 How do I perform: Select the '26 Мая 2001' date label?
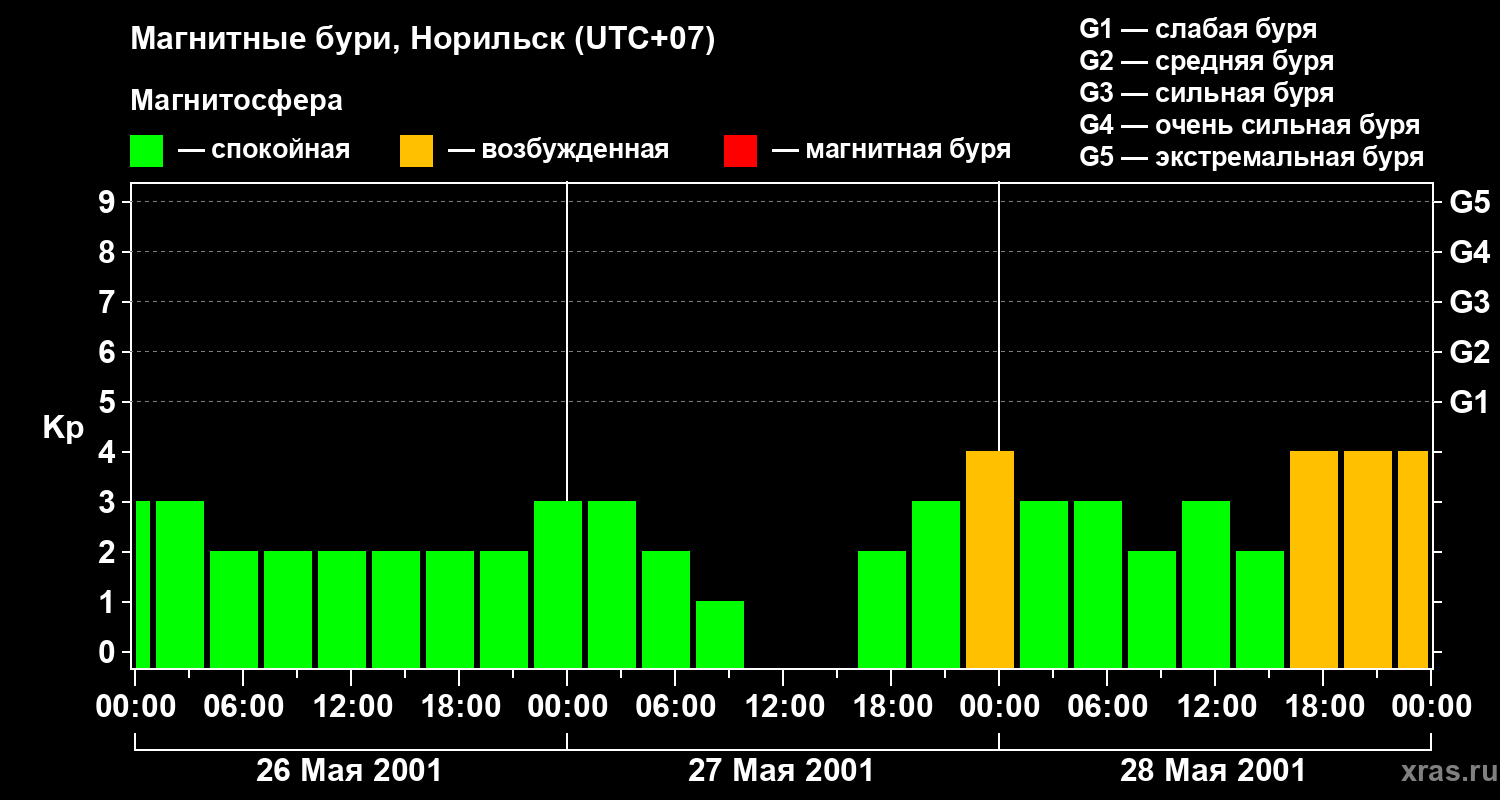(349, 771)
